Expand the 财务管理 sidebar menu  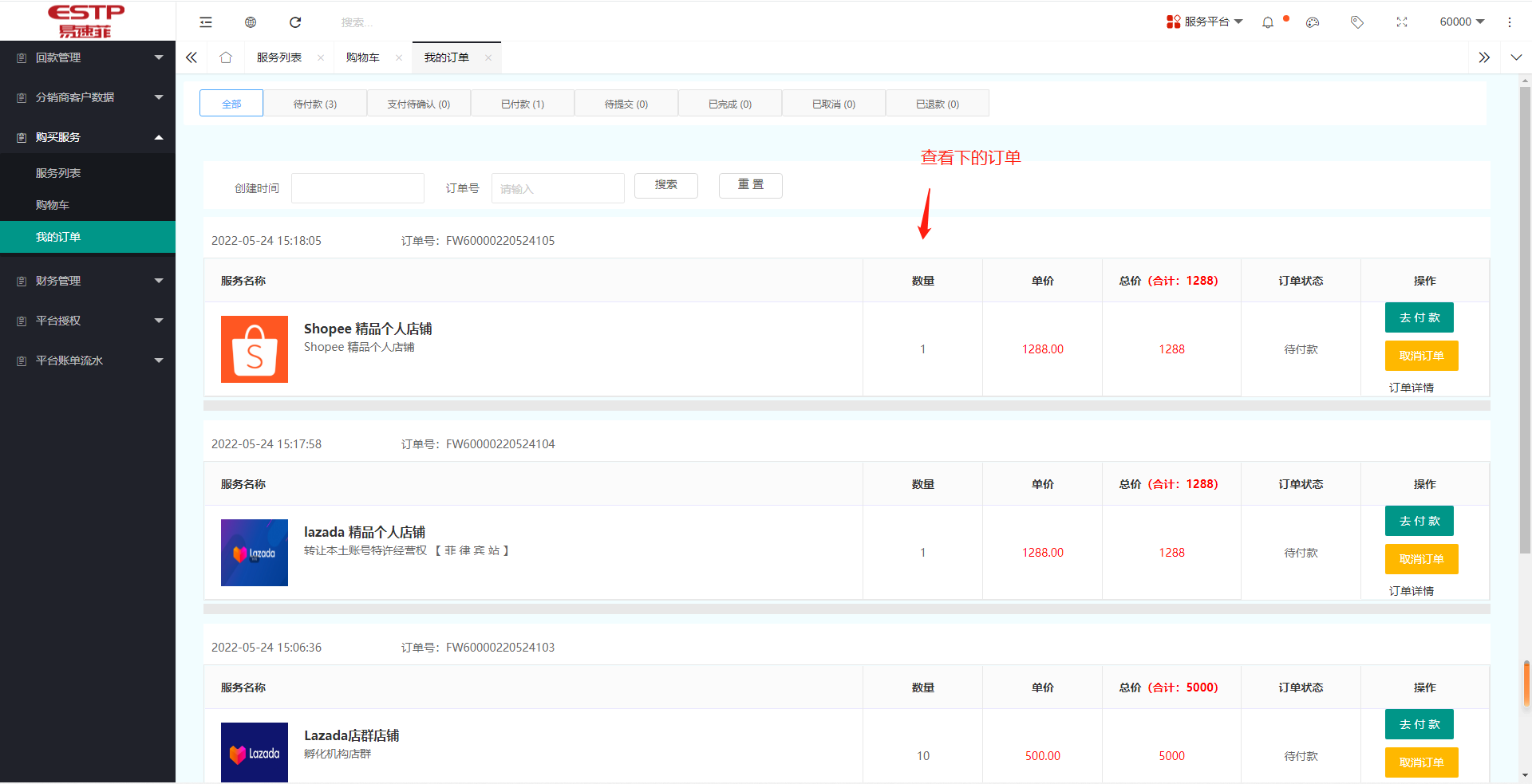[88, 281]
